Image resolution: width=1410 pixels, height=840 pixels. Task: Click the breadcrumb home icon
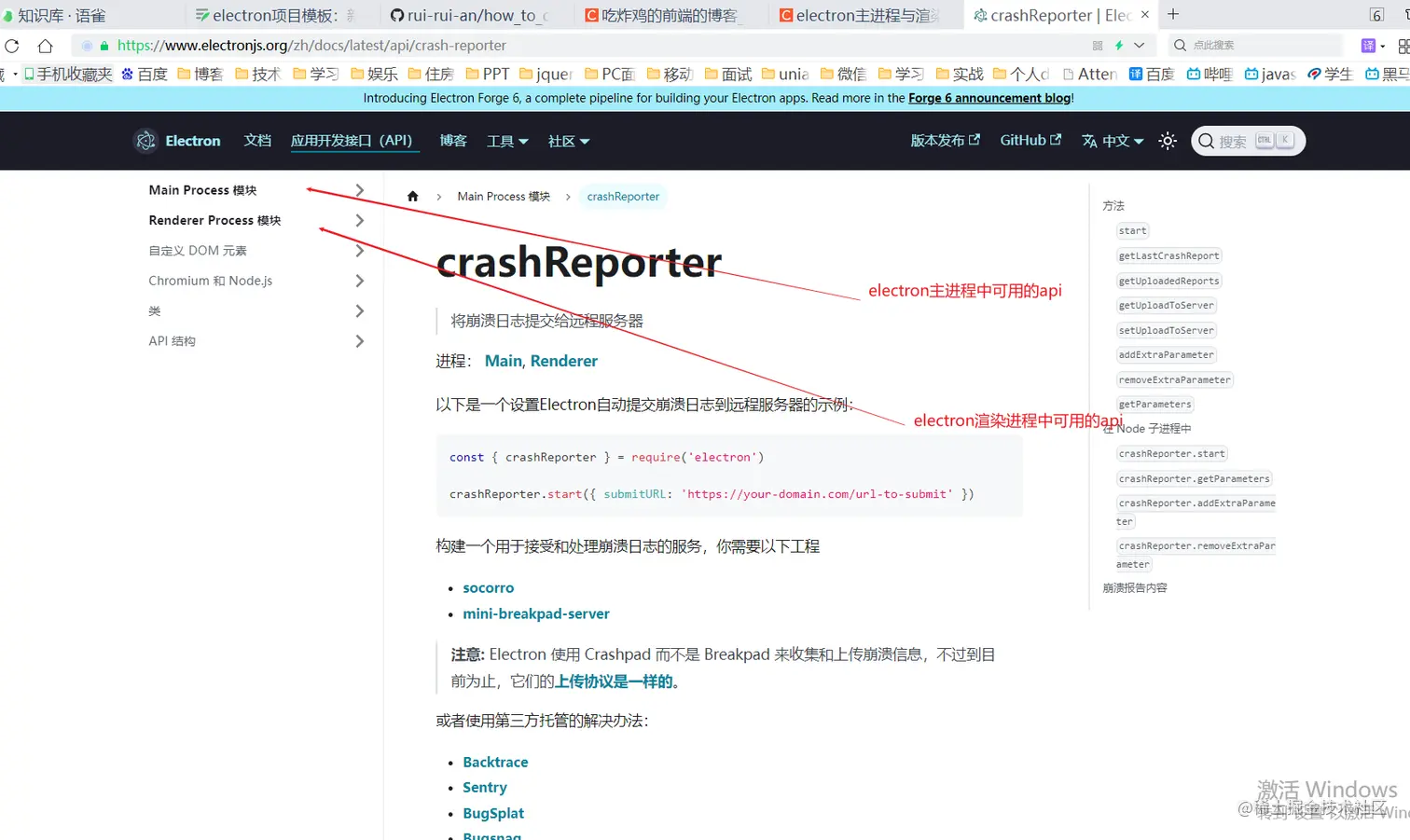click(x=413, y=197)
